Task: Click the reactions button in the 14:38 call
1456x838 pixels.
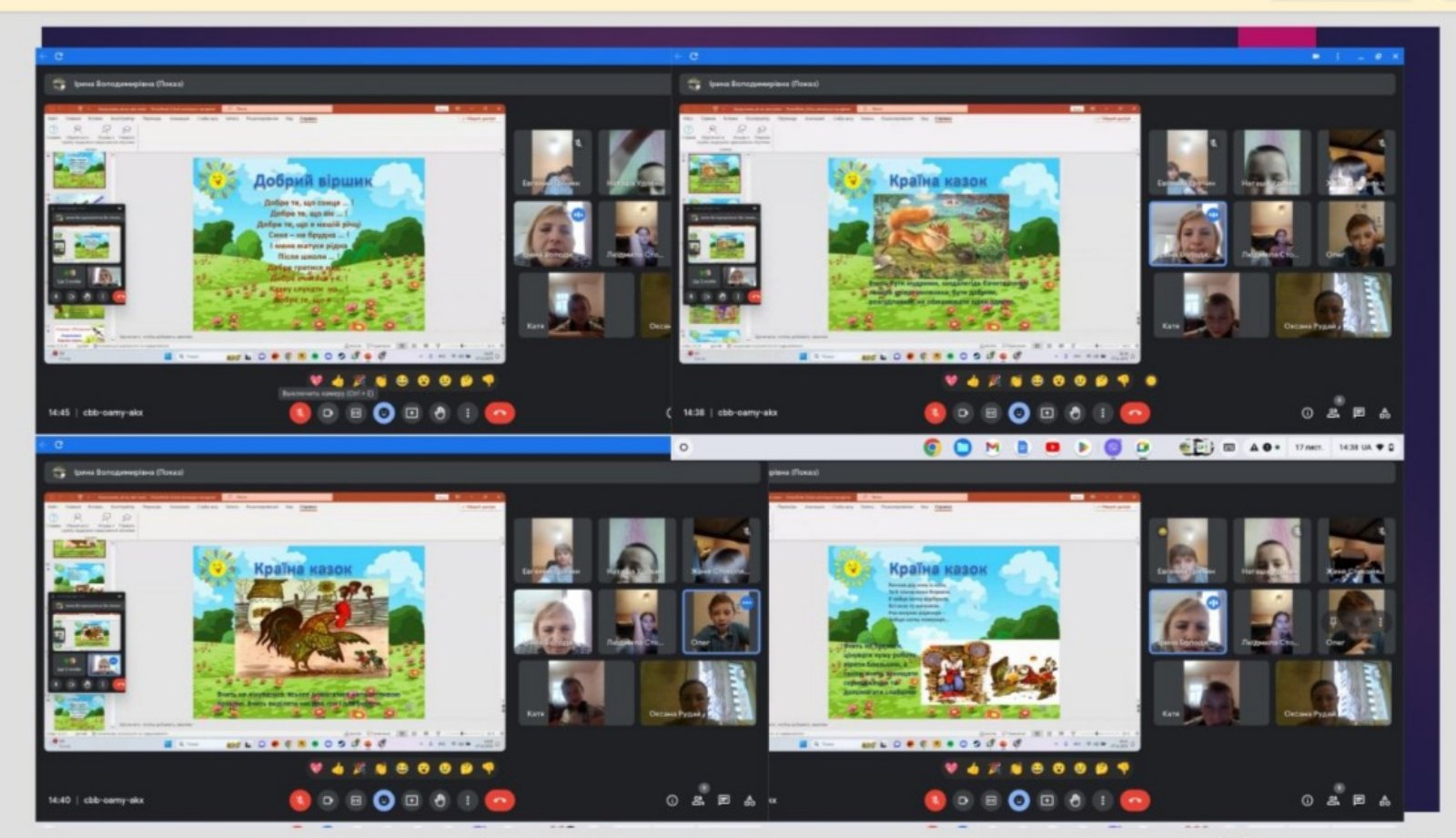Action: click(1019, 413)
